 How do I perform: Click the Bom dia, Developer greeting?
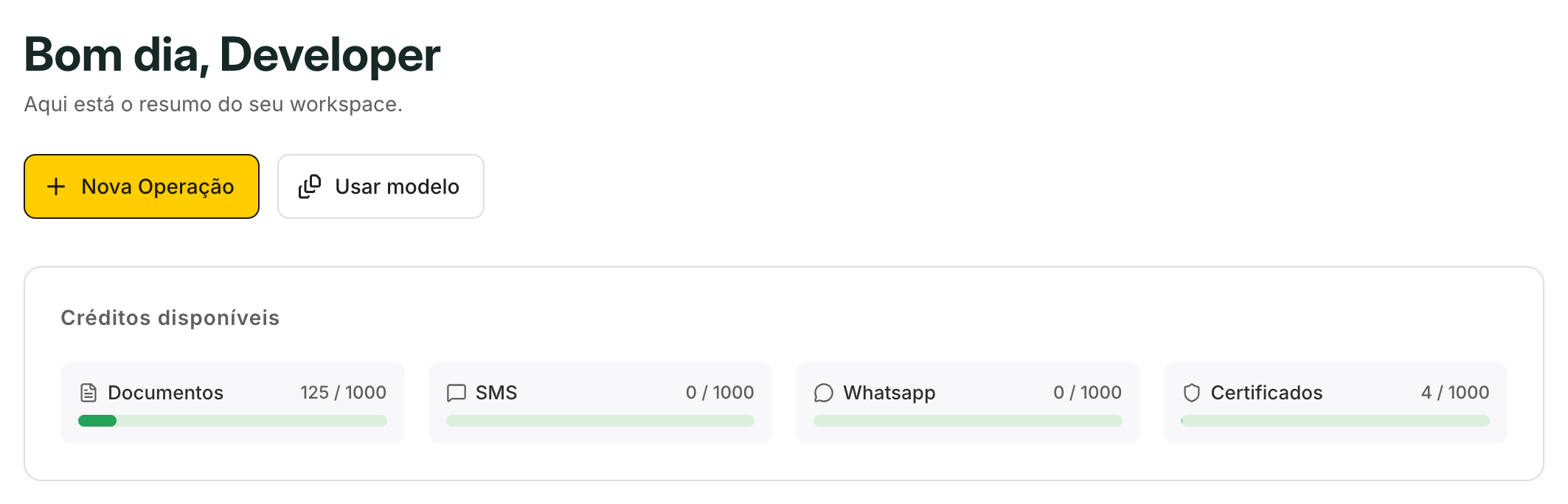(232, 55)
